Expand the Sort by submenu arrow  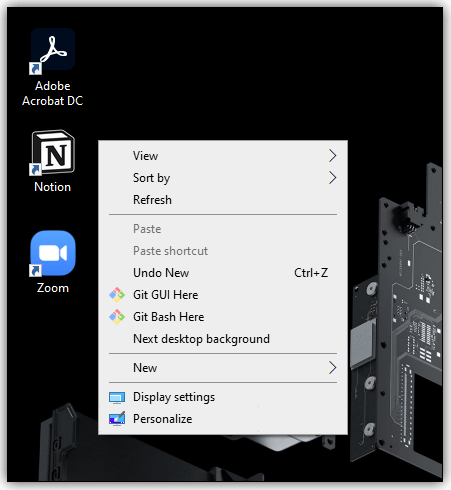[332, 178]
